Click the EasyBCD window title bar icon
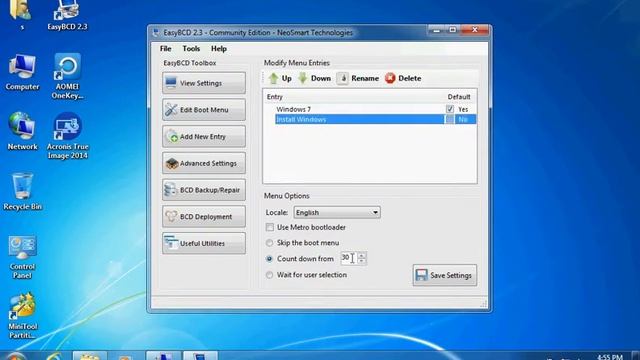 (156, 33)
